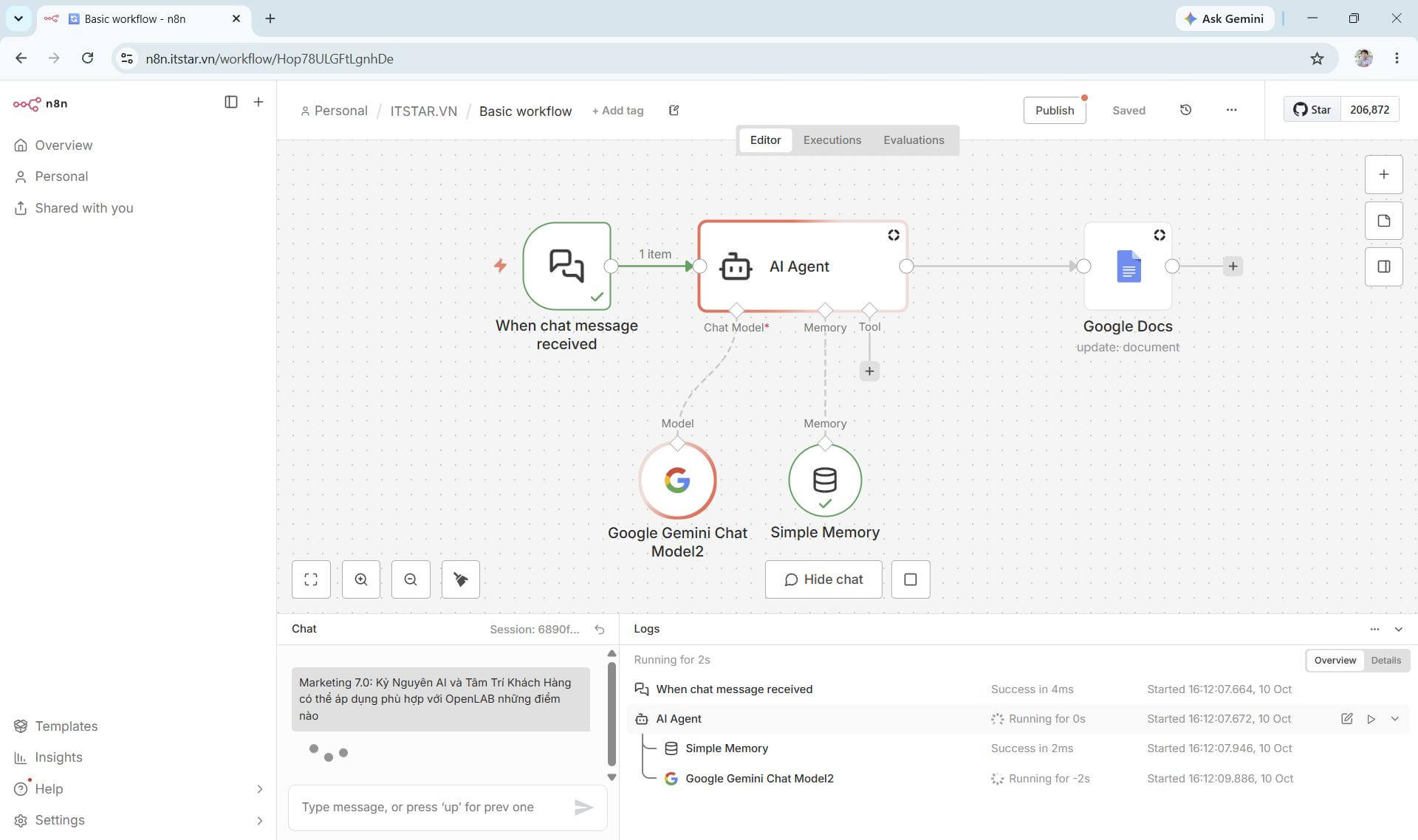Select Simple Memory log row

(x=1018, y=748)
